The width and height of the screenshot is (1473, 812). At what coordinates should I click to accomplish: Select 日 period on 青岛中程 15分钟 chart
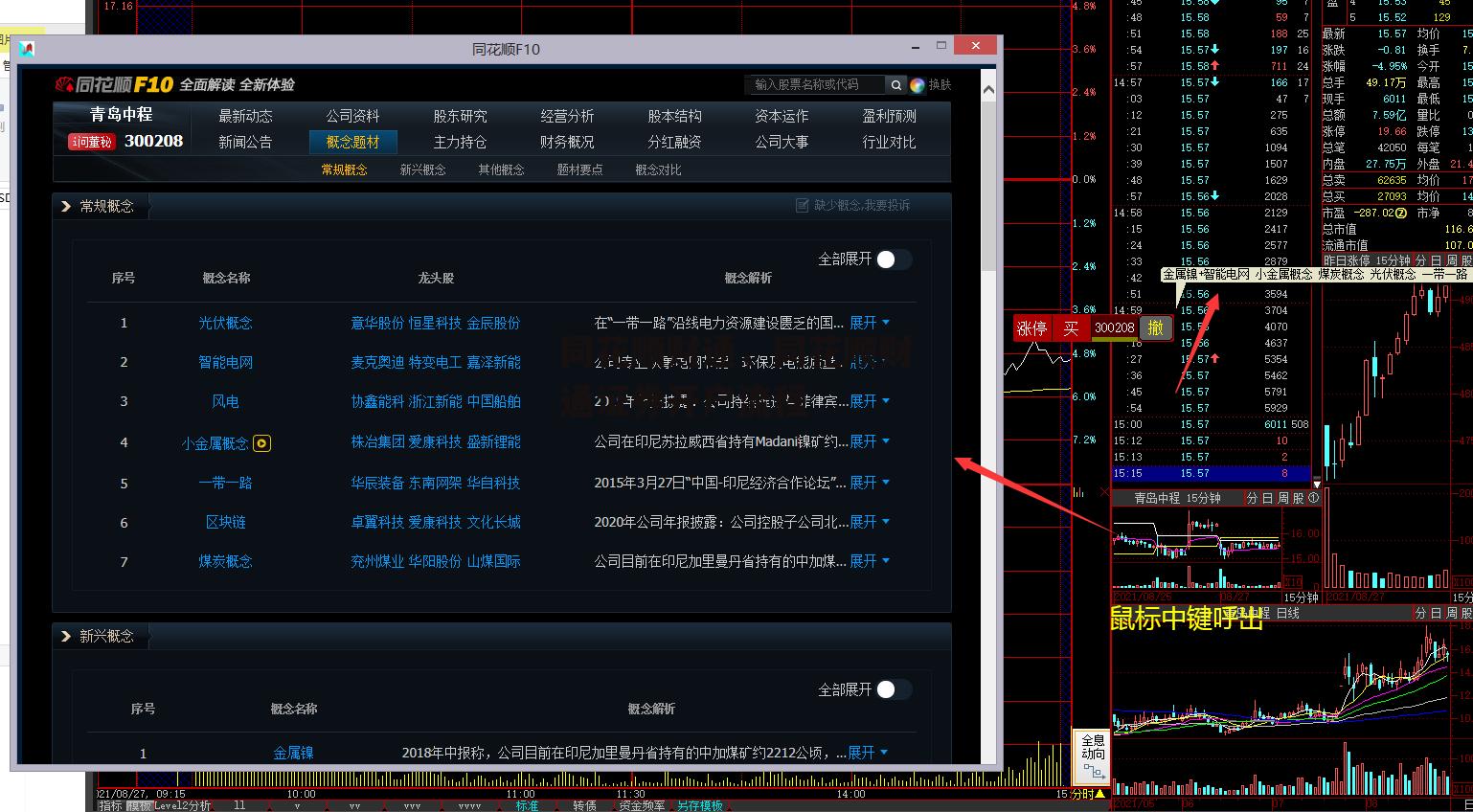[1267, 498]
